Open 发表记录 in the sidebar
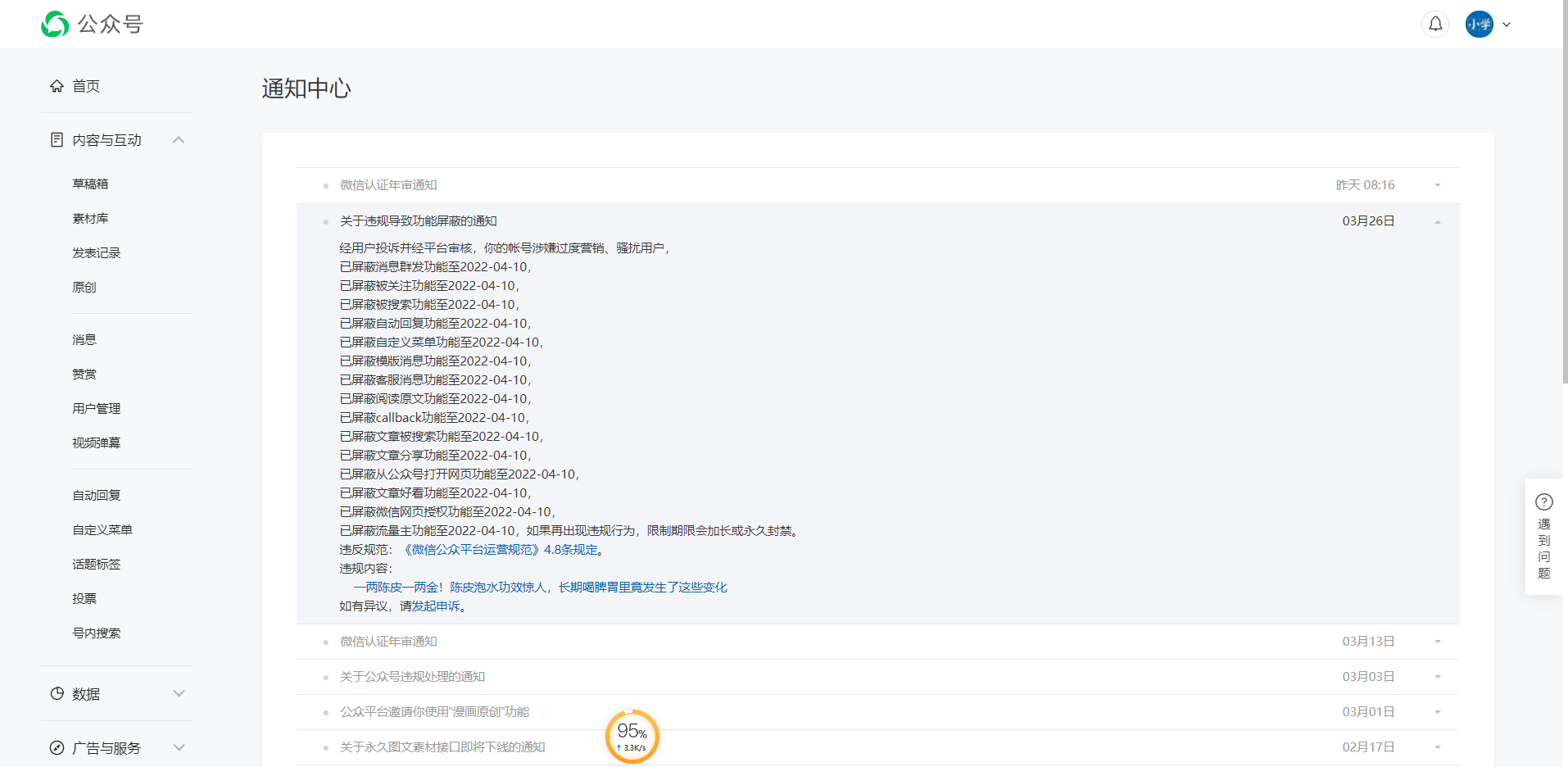The image size is (1568, 767). click(97, 252)
